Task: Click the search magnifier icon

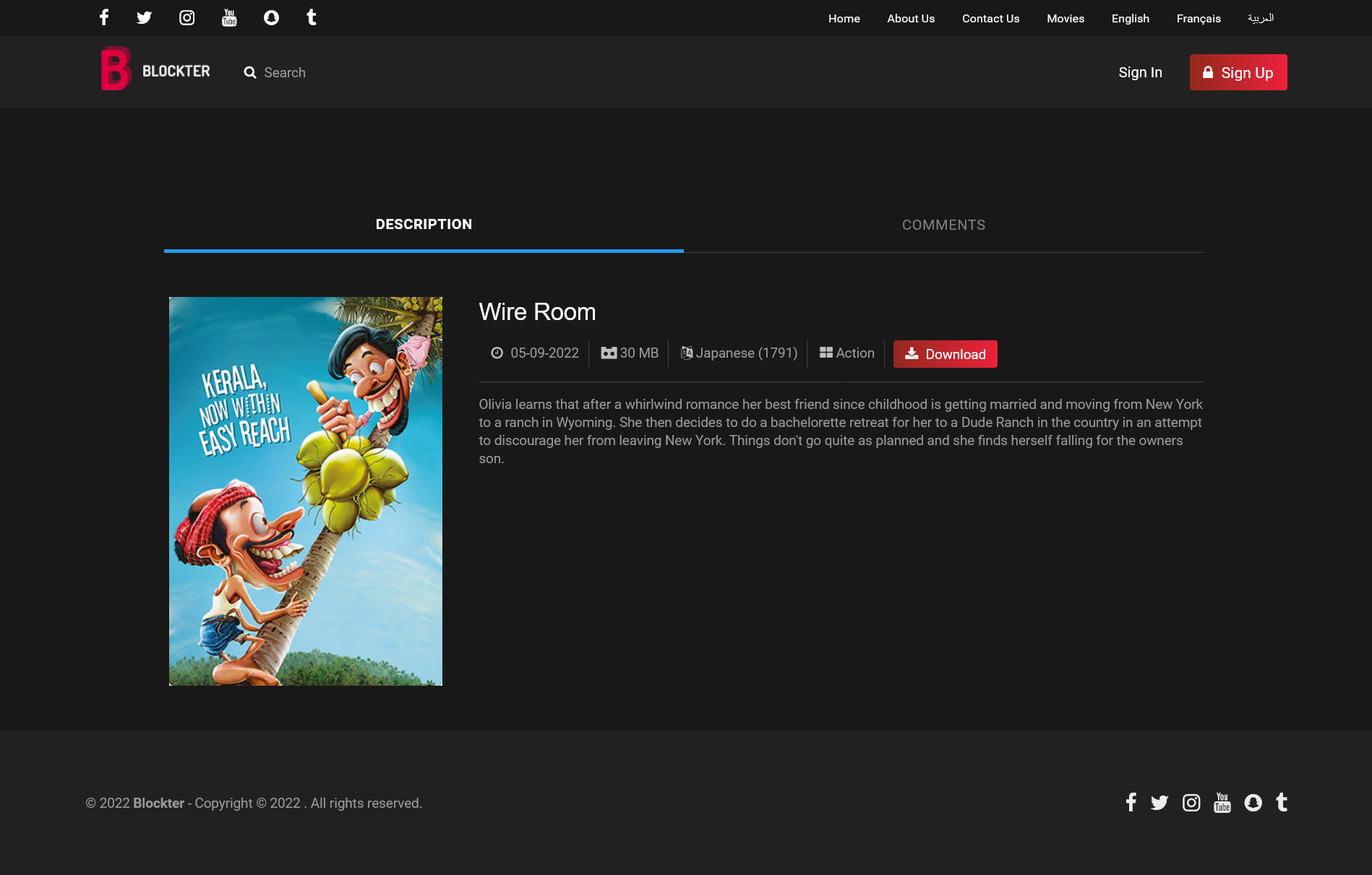Action: 250,72
